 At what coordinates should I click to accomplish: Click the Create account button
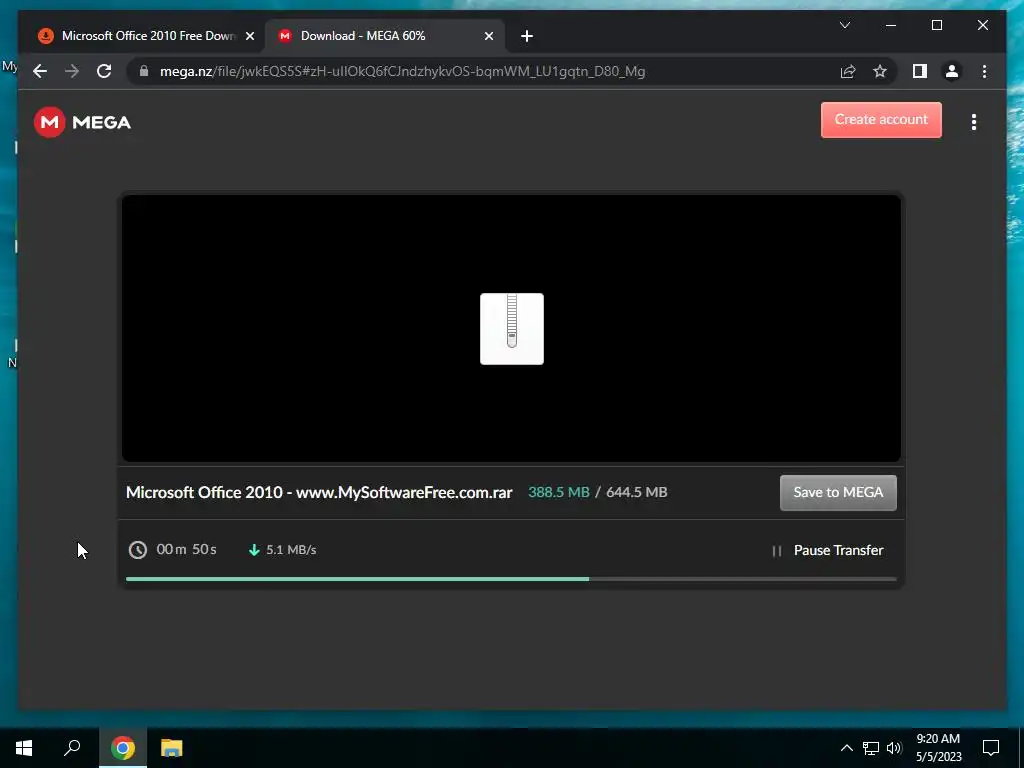[881, 120]
